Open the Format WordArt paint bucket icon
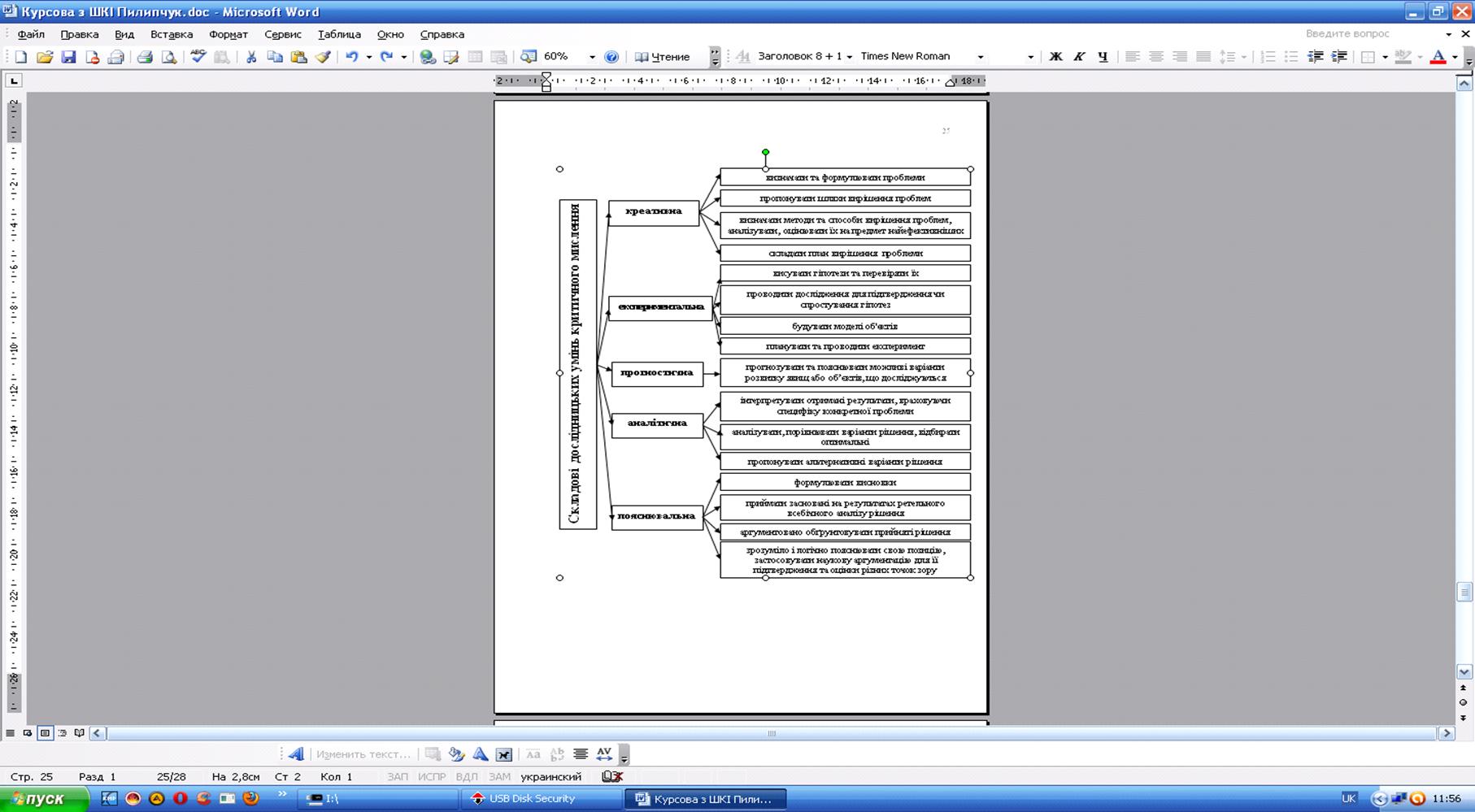1475x812 pixels. click(x=457, y=754)
